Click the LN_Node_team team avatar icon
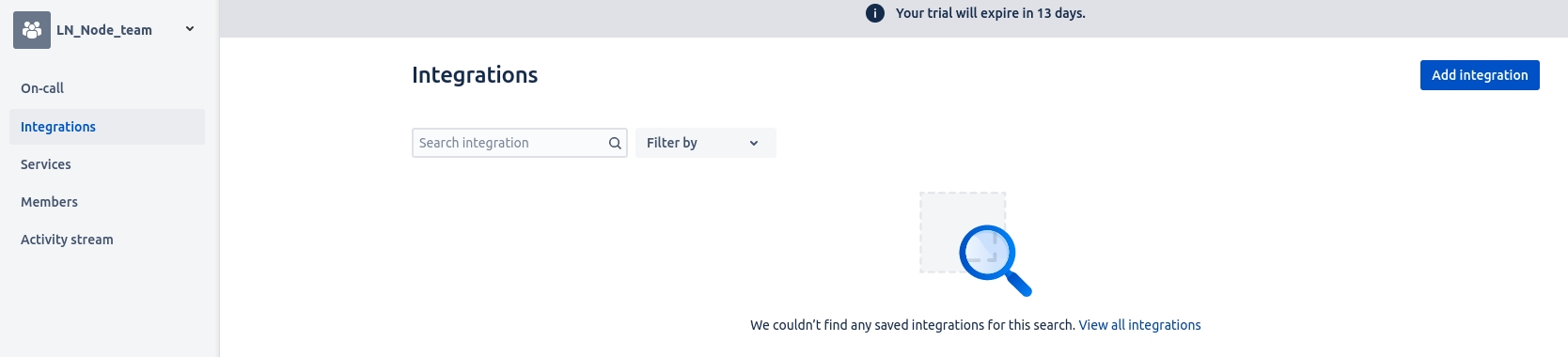 tap(32, 30)
